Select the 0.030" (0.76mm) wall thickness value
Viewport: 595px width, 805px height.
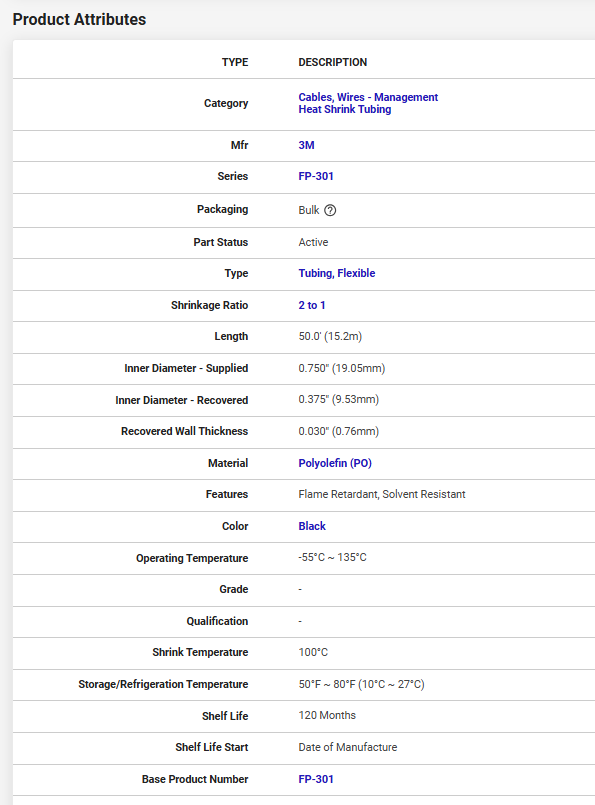click(x=339, y=431)
